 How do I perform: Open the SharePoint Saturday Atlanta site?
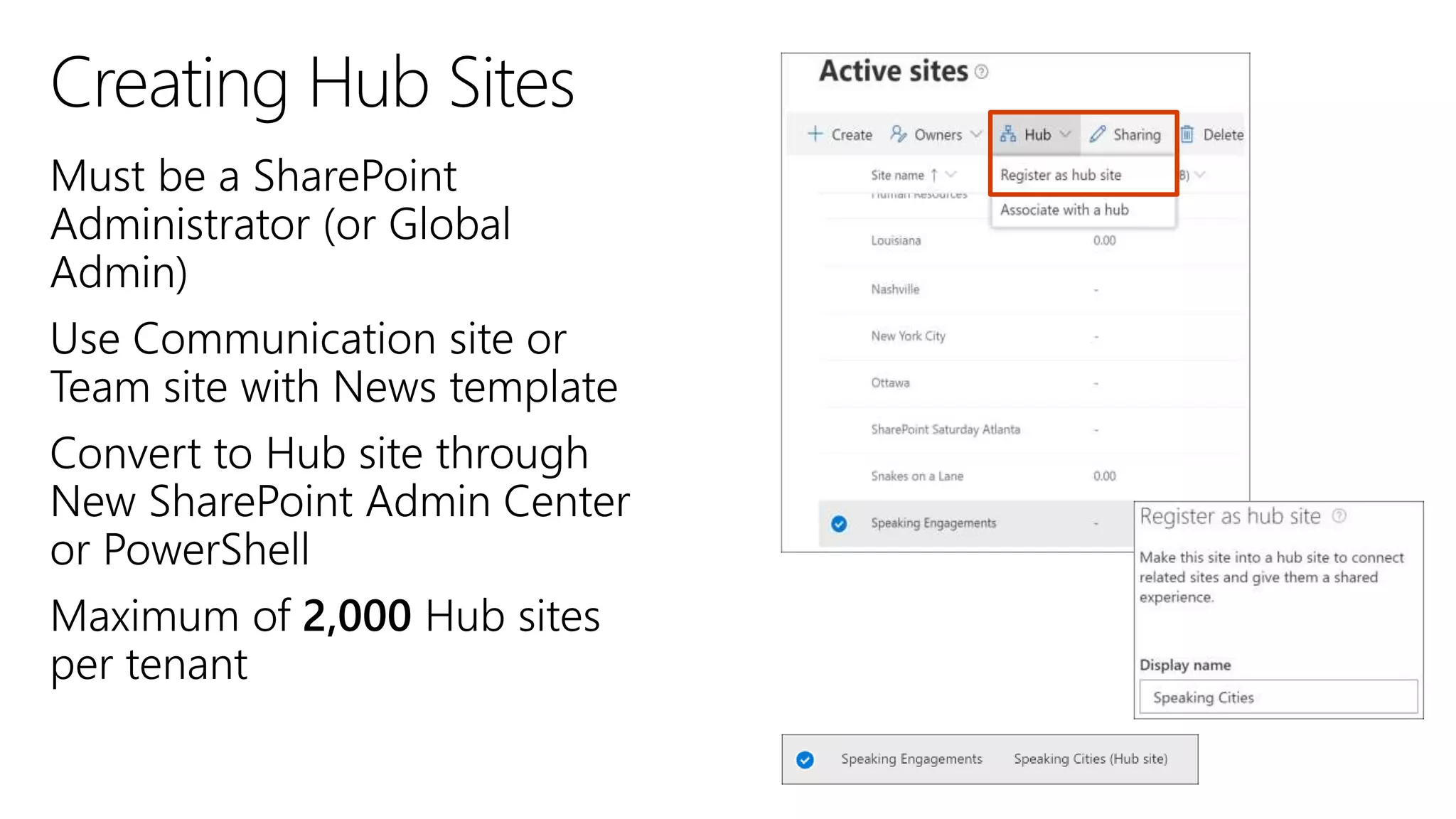(945, 429)
